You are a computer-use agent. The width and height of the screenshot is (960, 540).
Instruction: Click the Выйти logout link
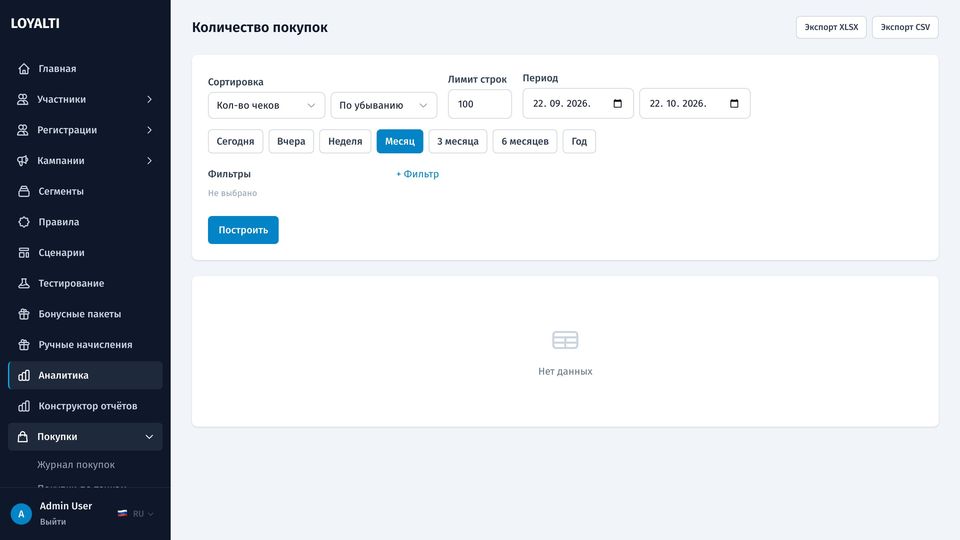coord(53,522)
